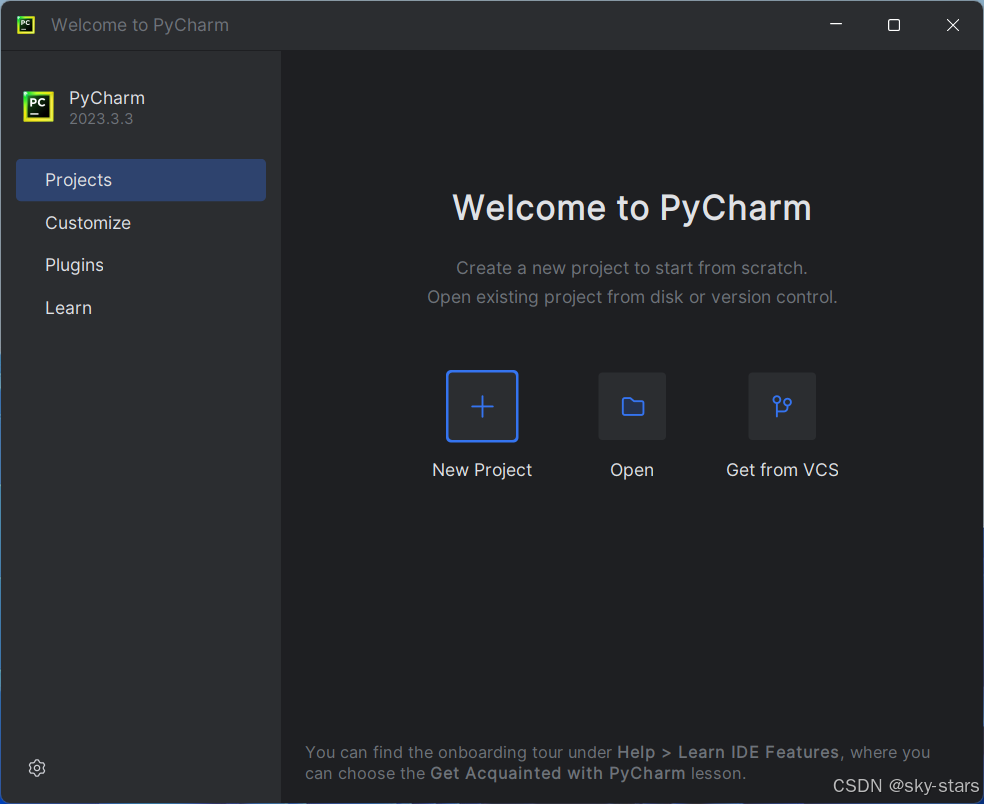Open the settings gear in the sidebar
Viewport: 984px width, 804px height.
coord(37,768)
